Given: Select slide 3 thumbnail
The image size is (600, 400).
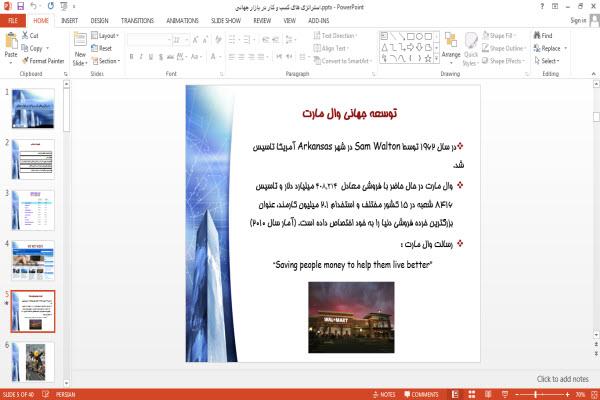Looking at the screenshot, I should pyautogui.click(x=33, y=210).
